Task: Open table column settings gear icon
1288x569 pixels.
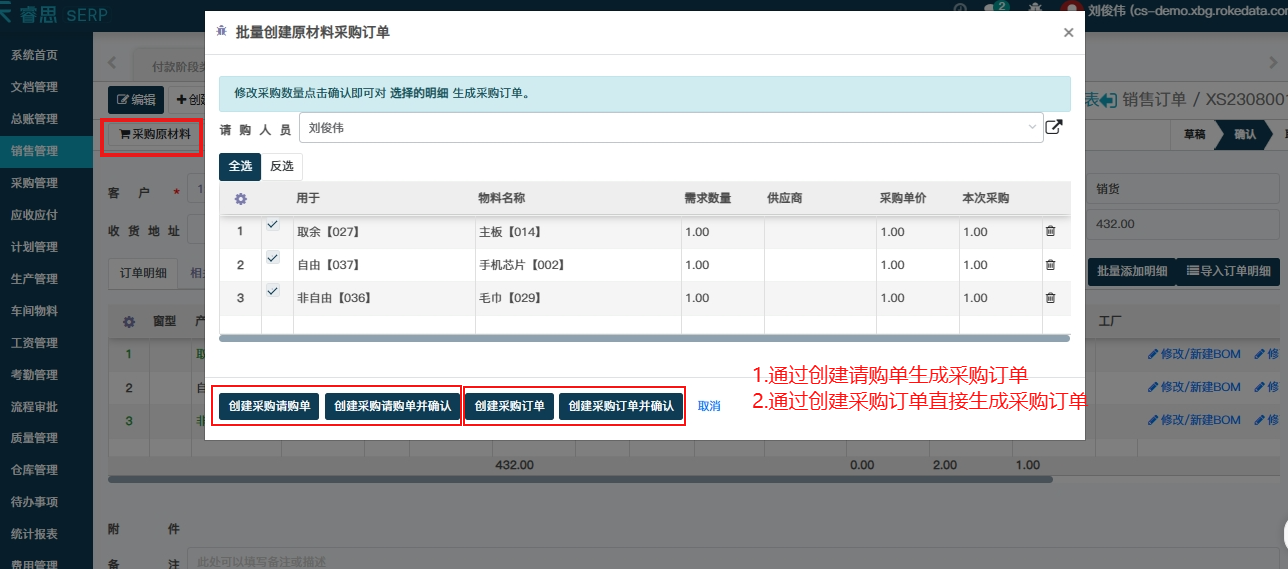Action: (x=240, y=199)
